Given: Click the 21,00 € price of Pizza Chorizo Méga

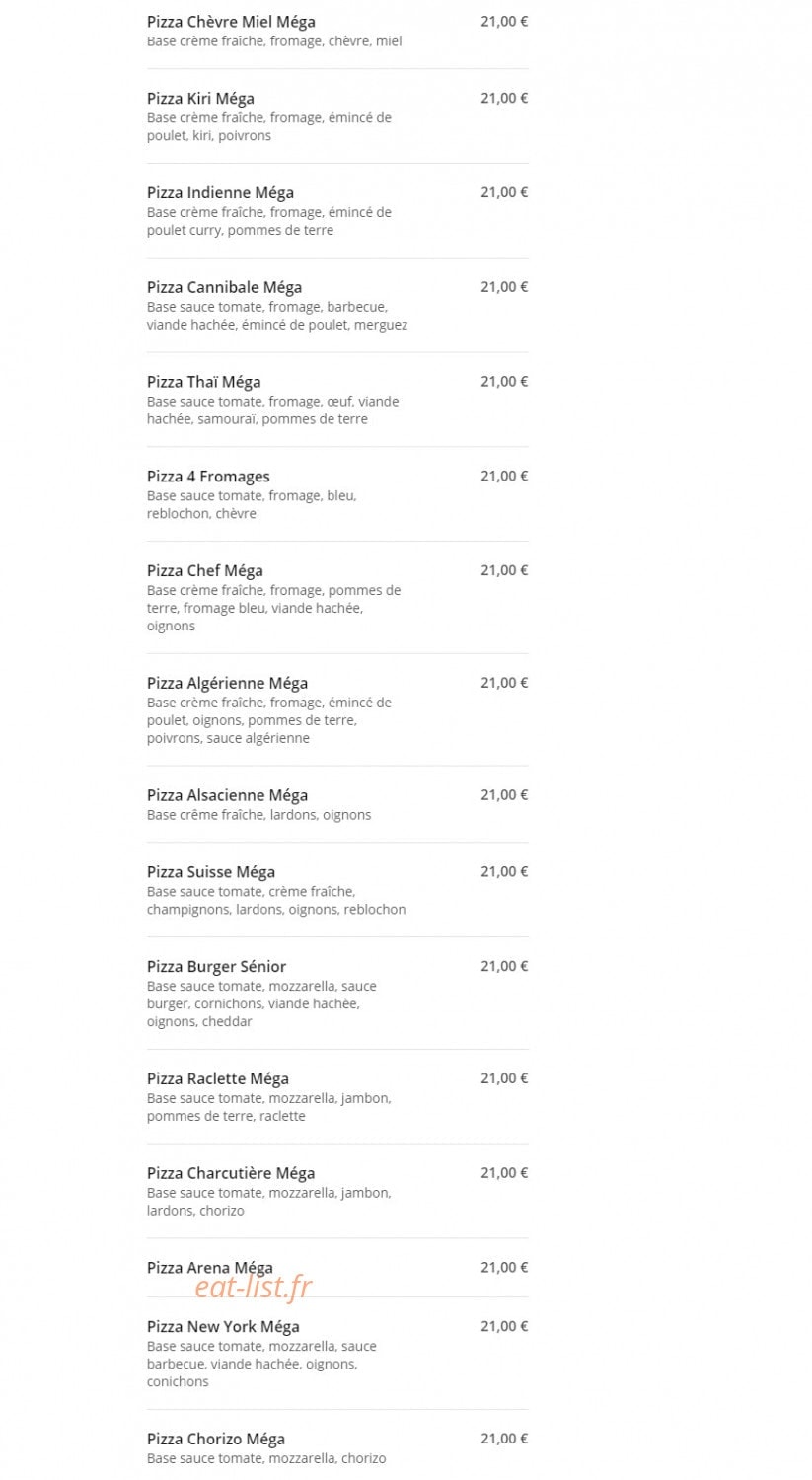Looking at the screenshot, I should tap(504, 1440).
